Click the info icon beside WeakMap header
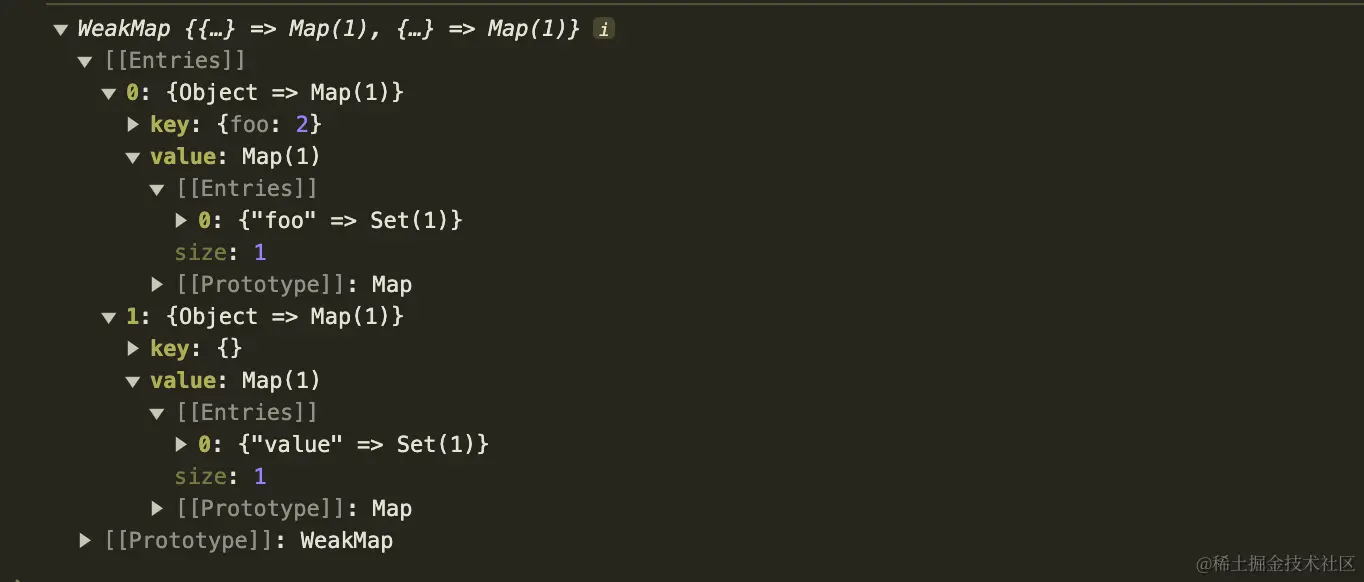Image resolution: width=1364 pixels, height=582 pixels. click(603, 29)
